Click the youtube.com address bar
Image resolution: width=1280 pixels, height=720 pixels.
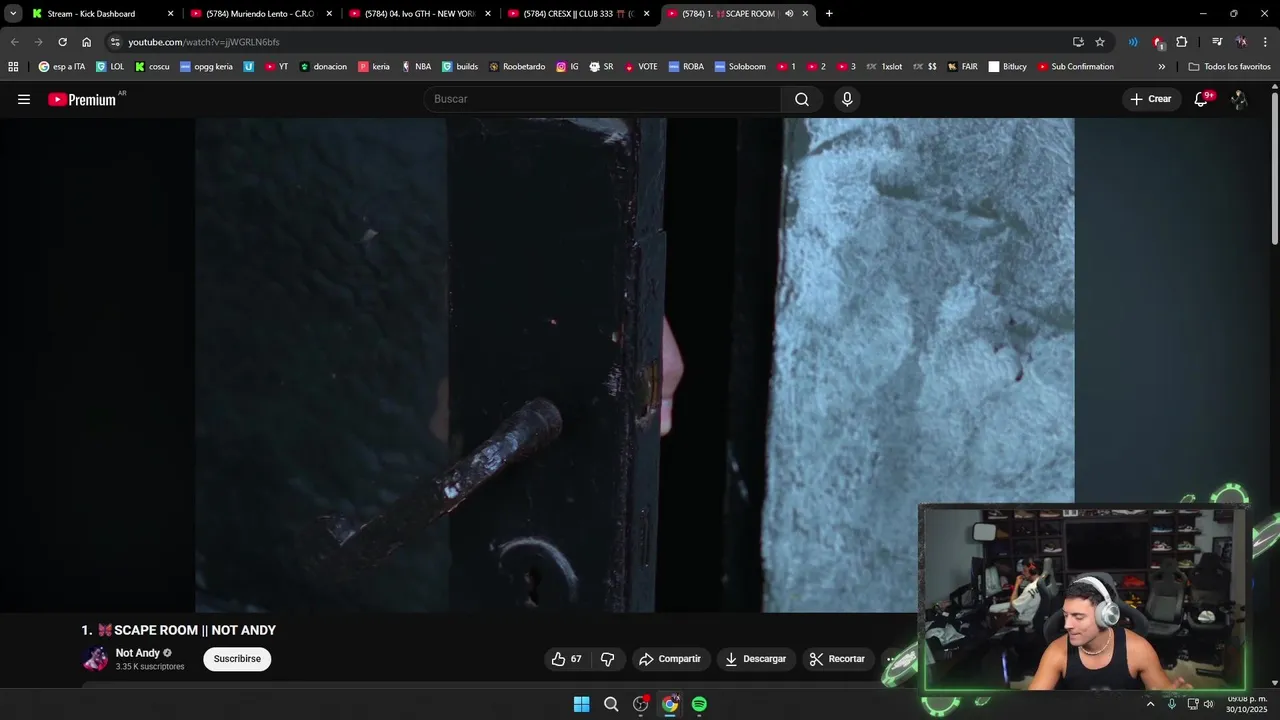(590, 42)
